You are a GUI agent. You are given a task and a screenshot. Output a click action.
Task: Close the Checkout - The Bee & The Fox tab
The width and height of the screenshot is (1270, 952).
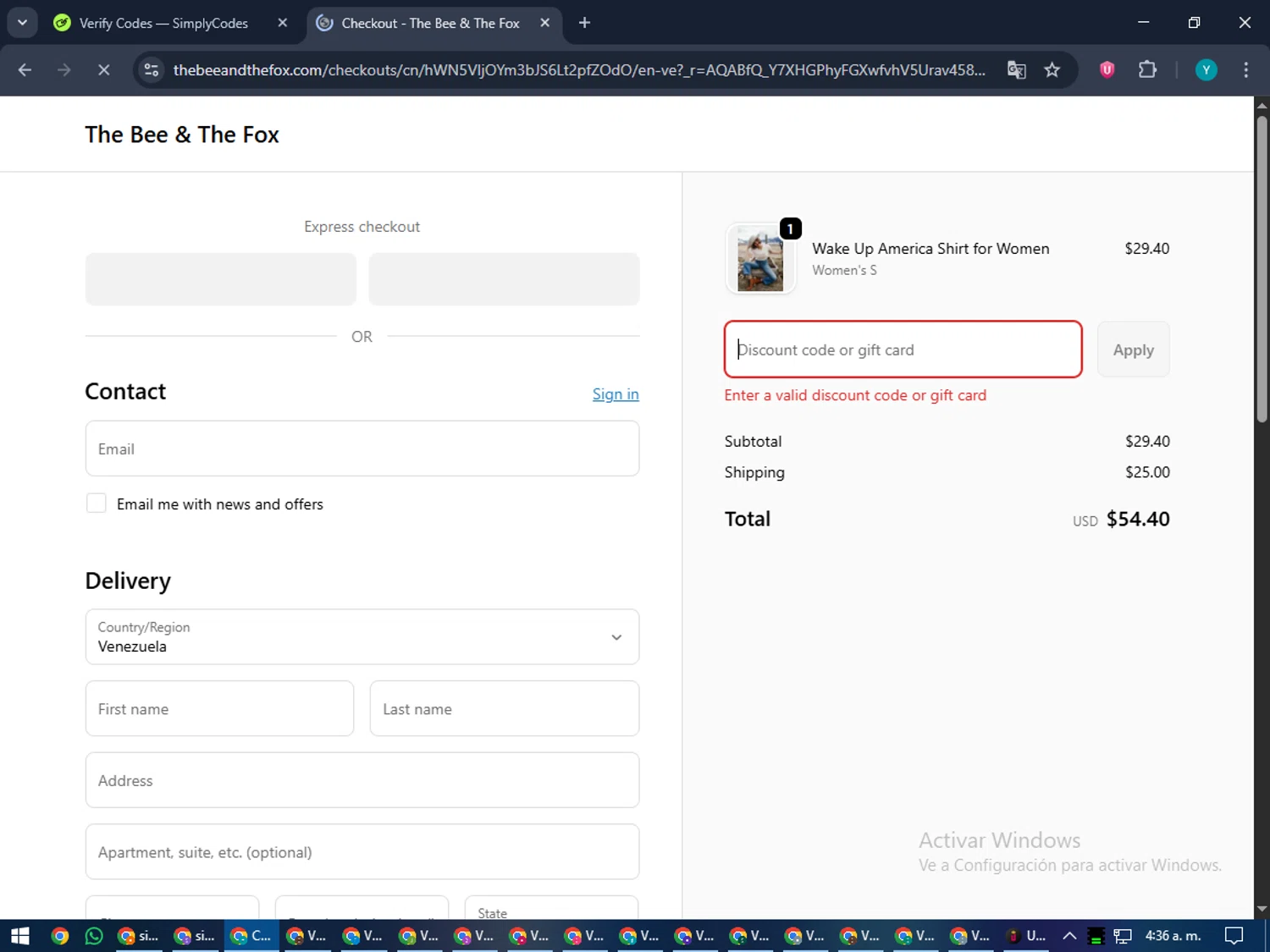[545, 23]
